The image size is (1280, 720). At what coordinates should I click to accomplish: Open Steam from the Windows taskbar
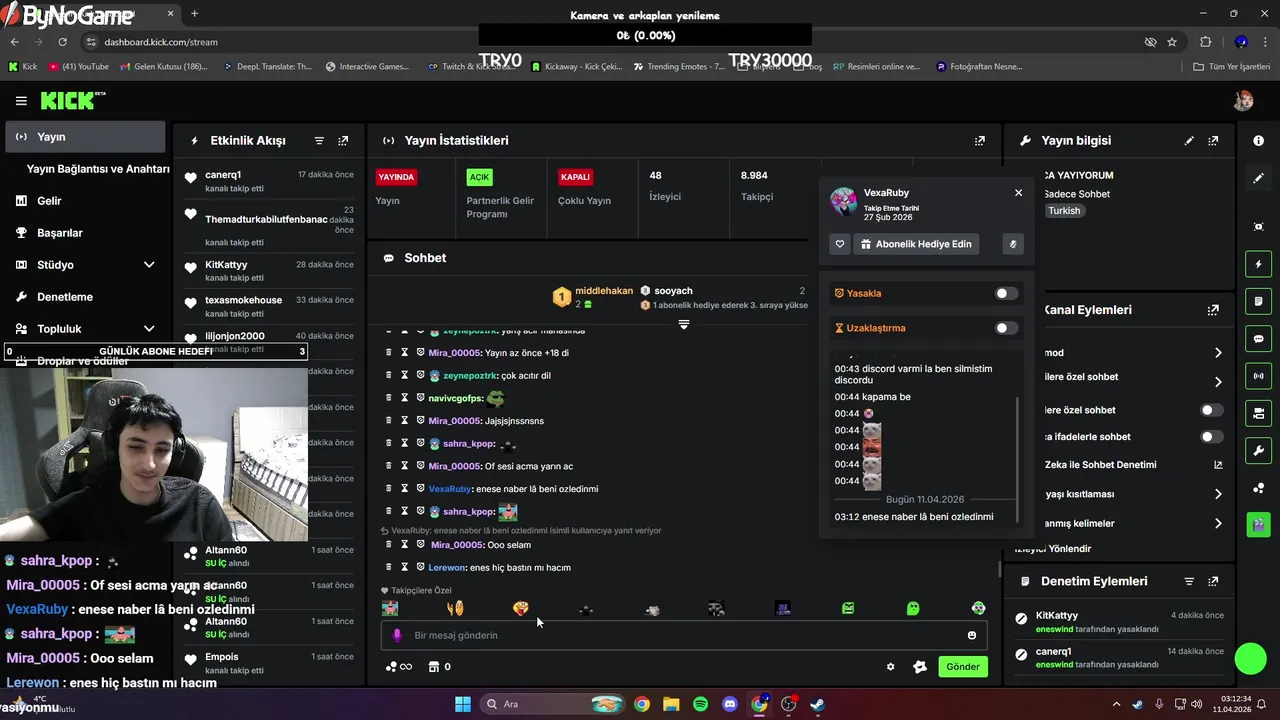pyautogui.click(x=817, y=704)
